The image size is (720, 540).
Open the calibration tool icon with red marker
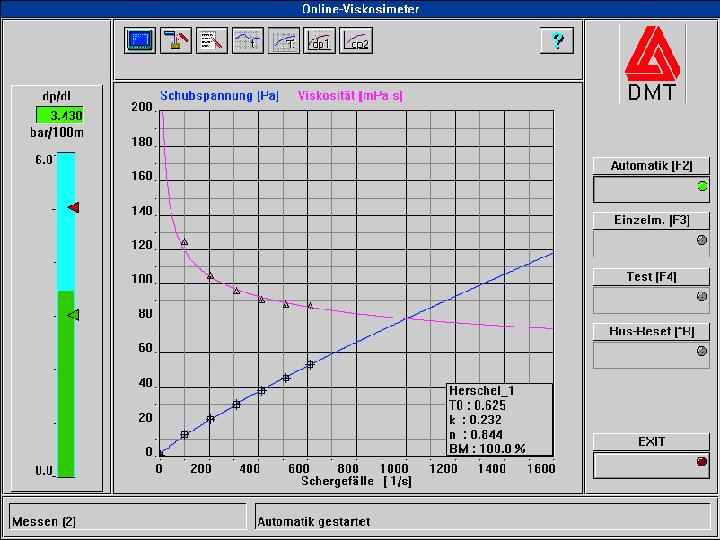click(175, 40)
